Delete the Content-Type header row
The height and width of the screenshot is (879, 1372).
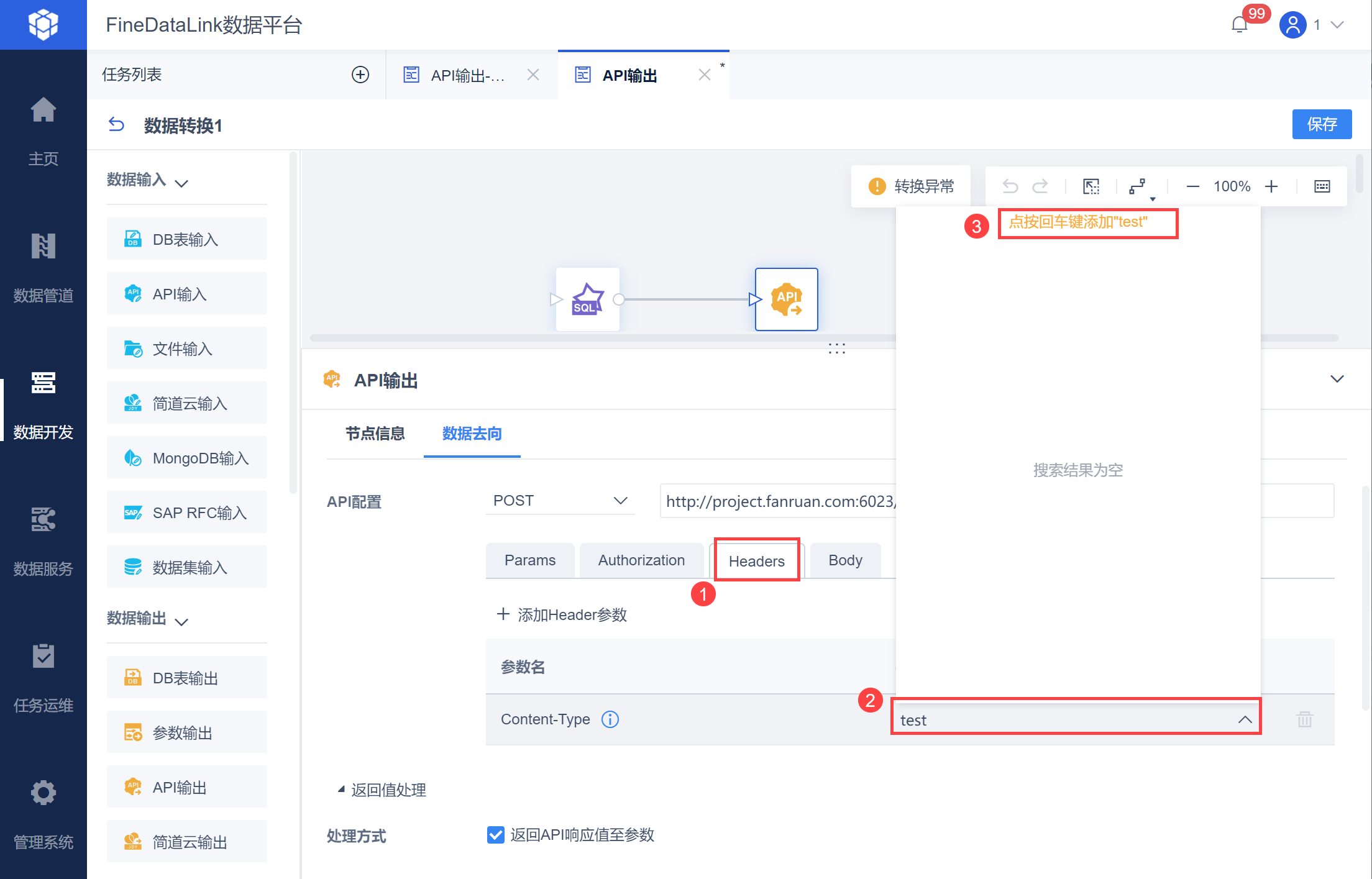1304,719
